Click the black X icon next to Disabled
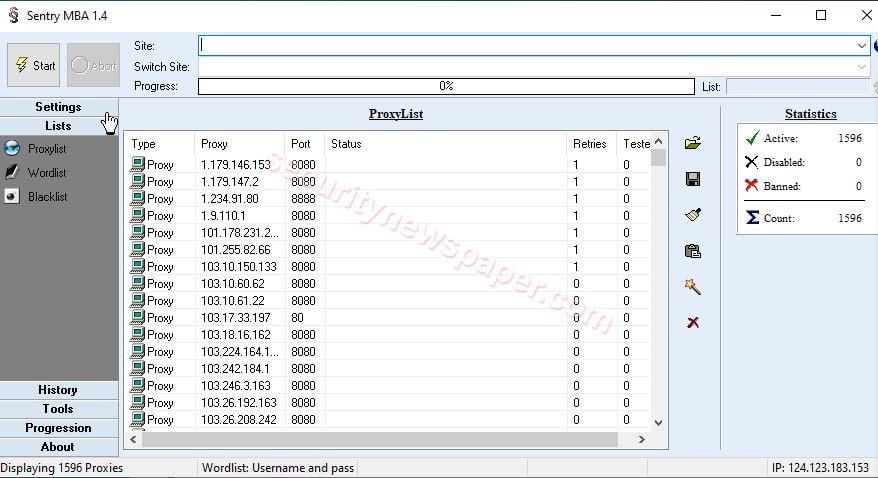The height and width of the screenshot is (478, 878). [752, 162]
